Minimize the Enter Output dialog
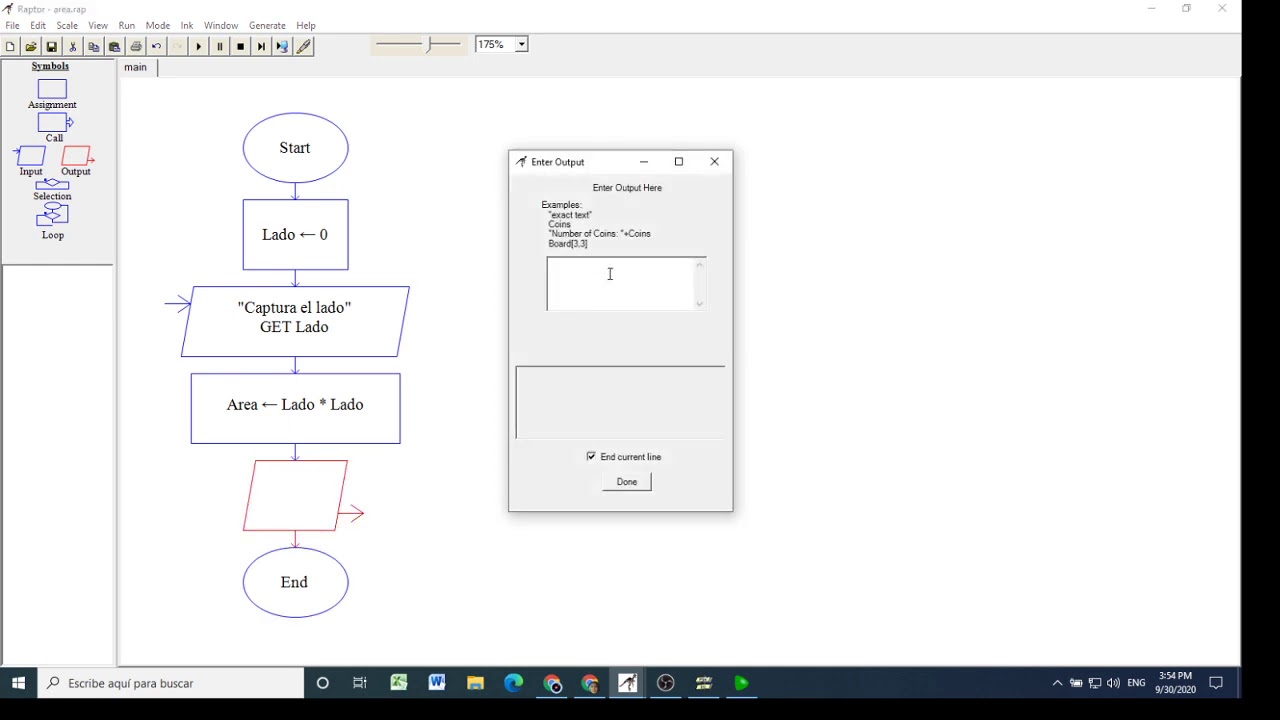 [x=644, y=161]
